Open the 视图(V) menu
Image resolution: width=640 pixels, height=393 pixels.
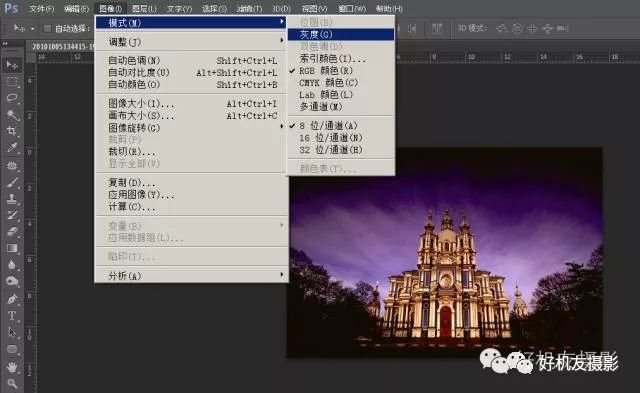(x=314, y=9)
